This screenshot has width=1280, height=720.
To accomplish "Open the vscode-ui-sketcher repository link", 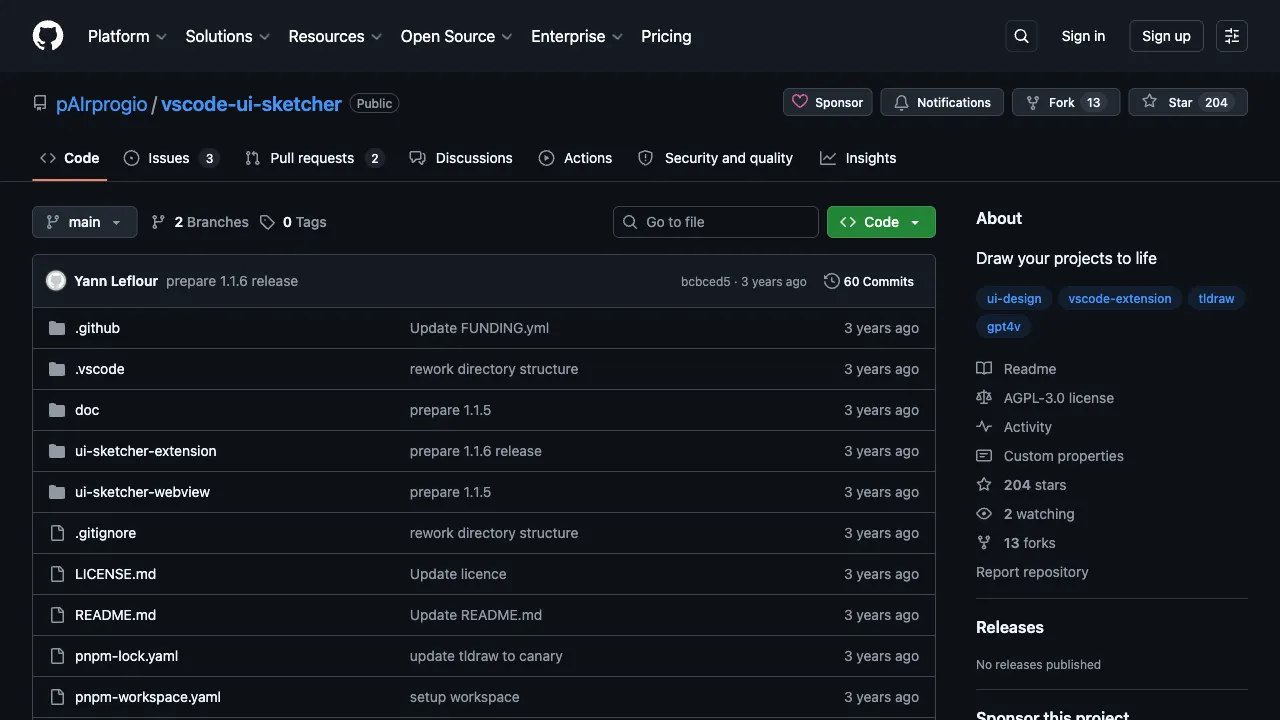I will 251,103.
